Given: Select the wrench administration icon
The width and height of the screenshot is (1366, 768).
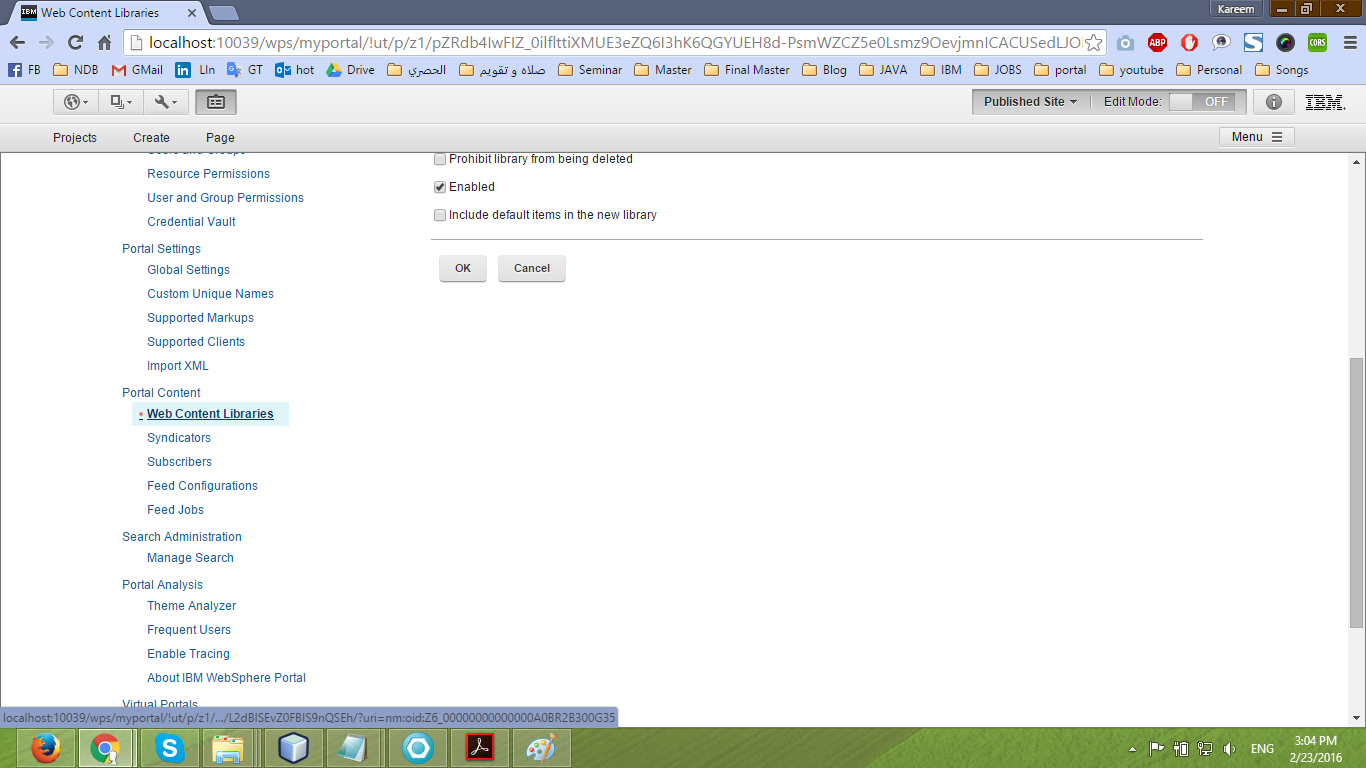Looking at the screenshot, I should (160, 101).
